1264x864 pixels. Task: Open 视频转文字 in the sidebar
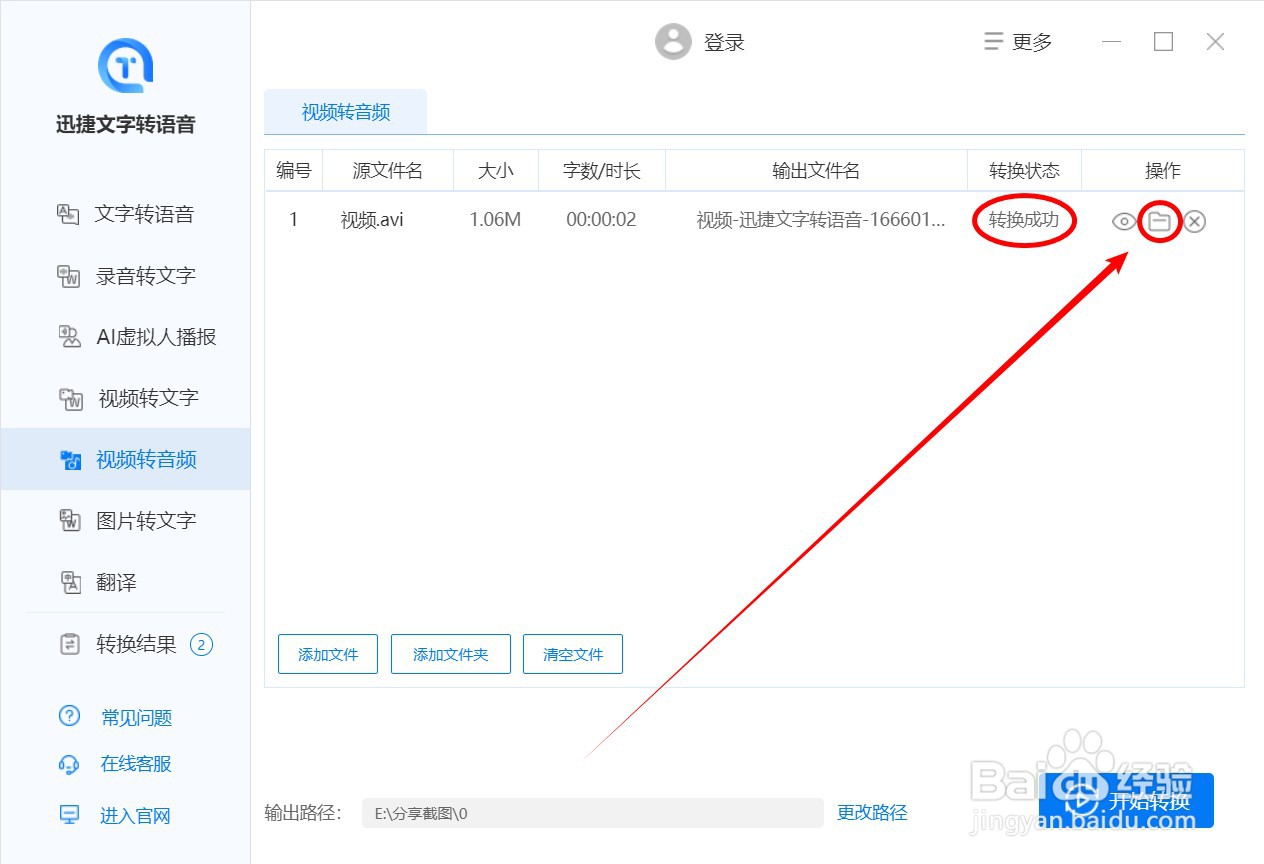point(125,398)
